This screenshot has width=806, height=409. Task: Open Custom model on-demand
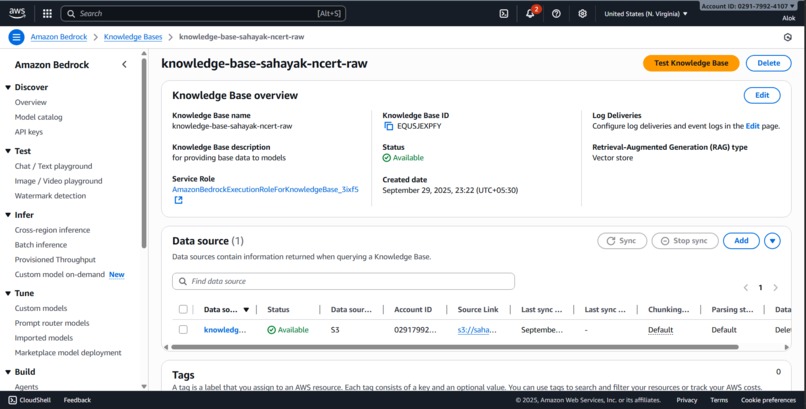coord(60,274)
